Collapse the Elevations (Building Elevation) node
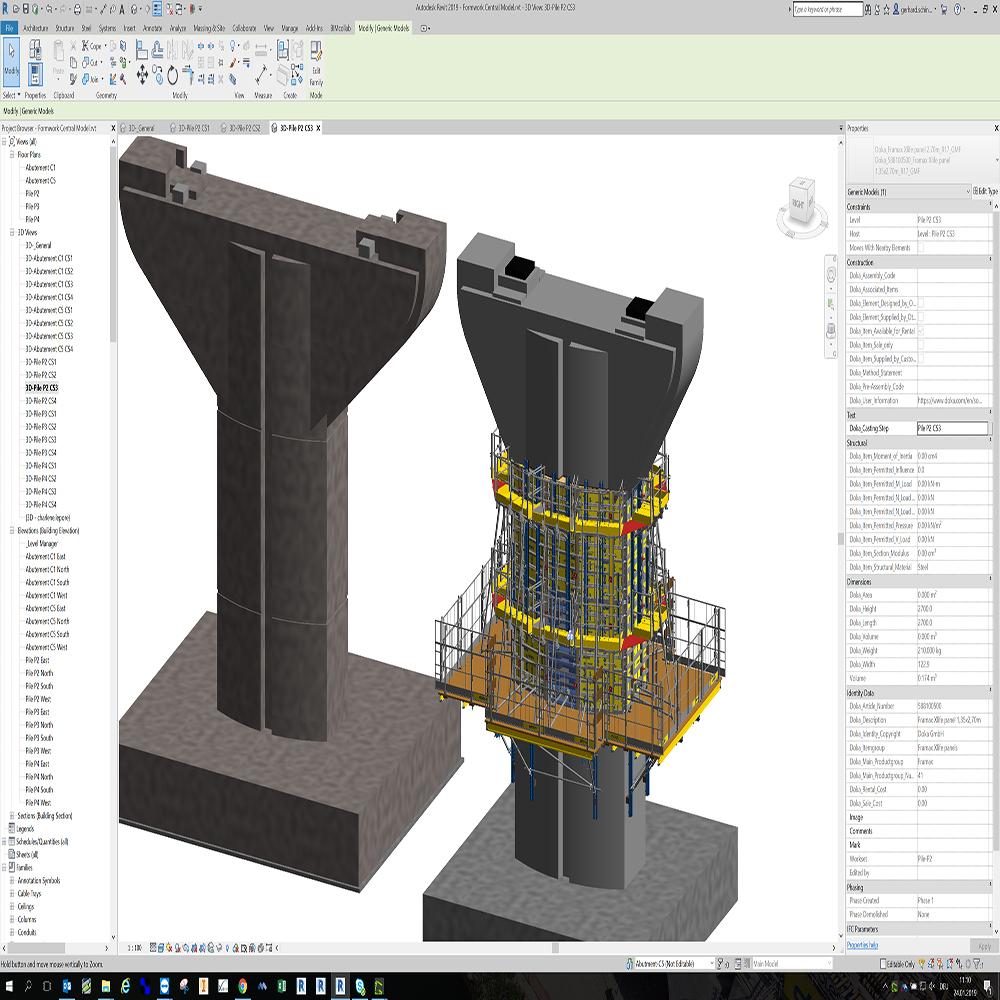Image resolution: width=1000 pixels, height=1000 pixels. tap(13, 531)
